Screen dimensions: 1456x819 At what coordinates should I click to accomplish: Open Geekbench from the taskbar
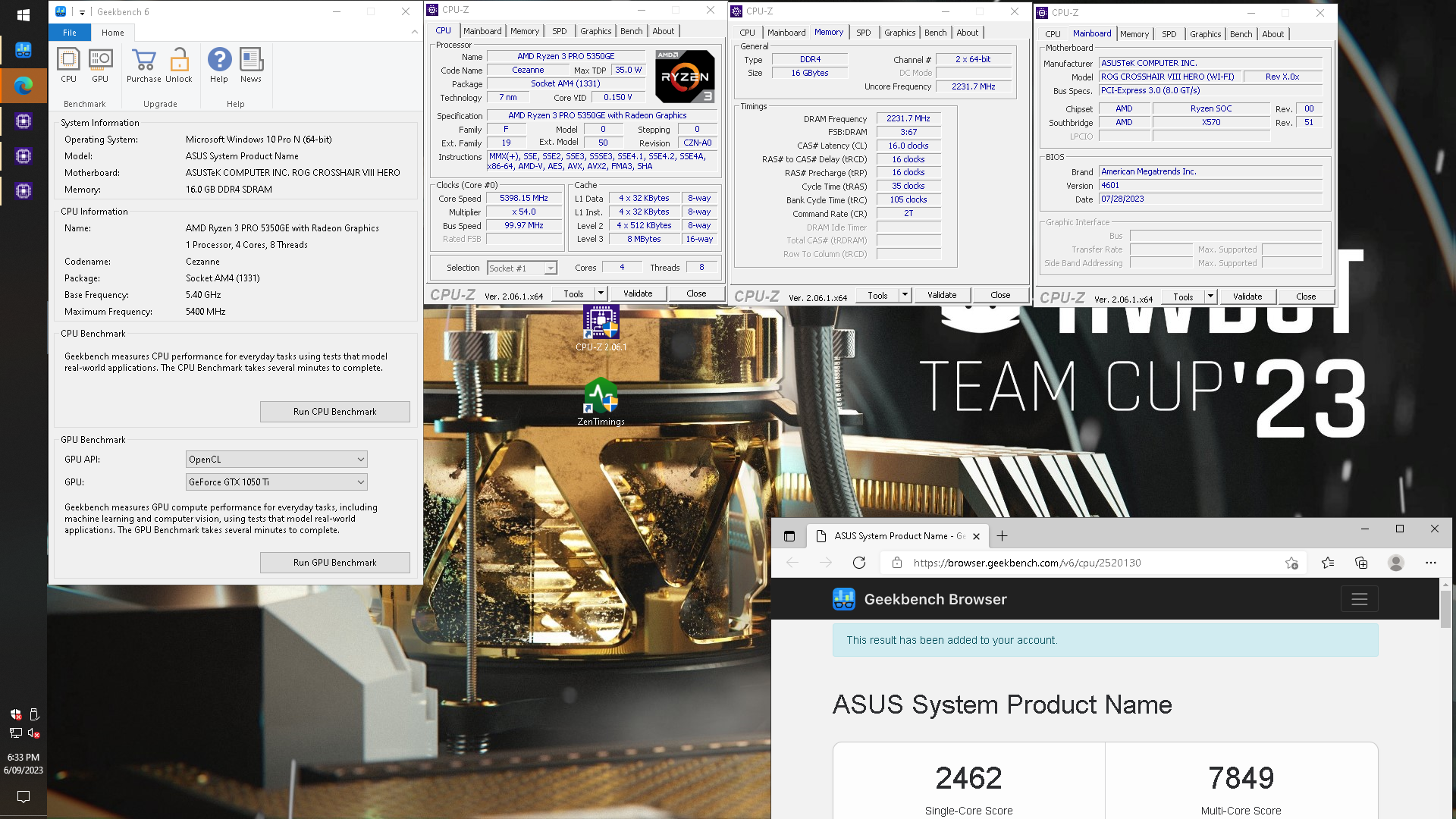click(24, 50)
